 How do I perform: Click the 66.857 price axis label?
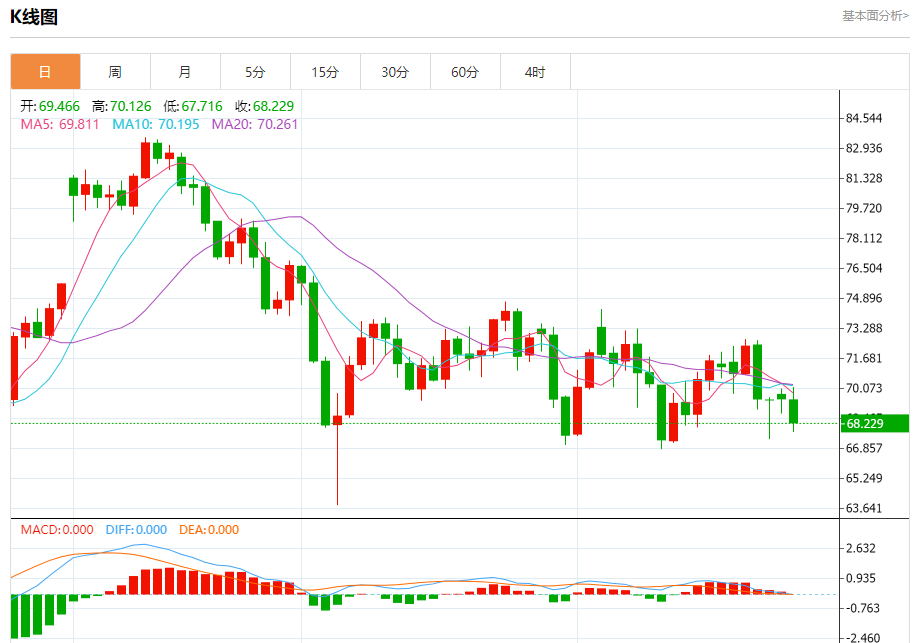coord(864,448)
